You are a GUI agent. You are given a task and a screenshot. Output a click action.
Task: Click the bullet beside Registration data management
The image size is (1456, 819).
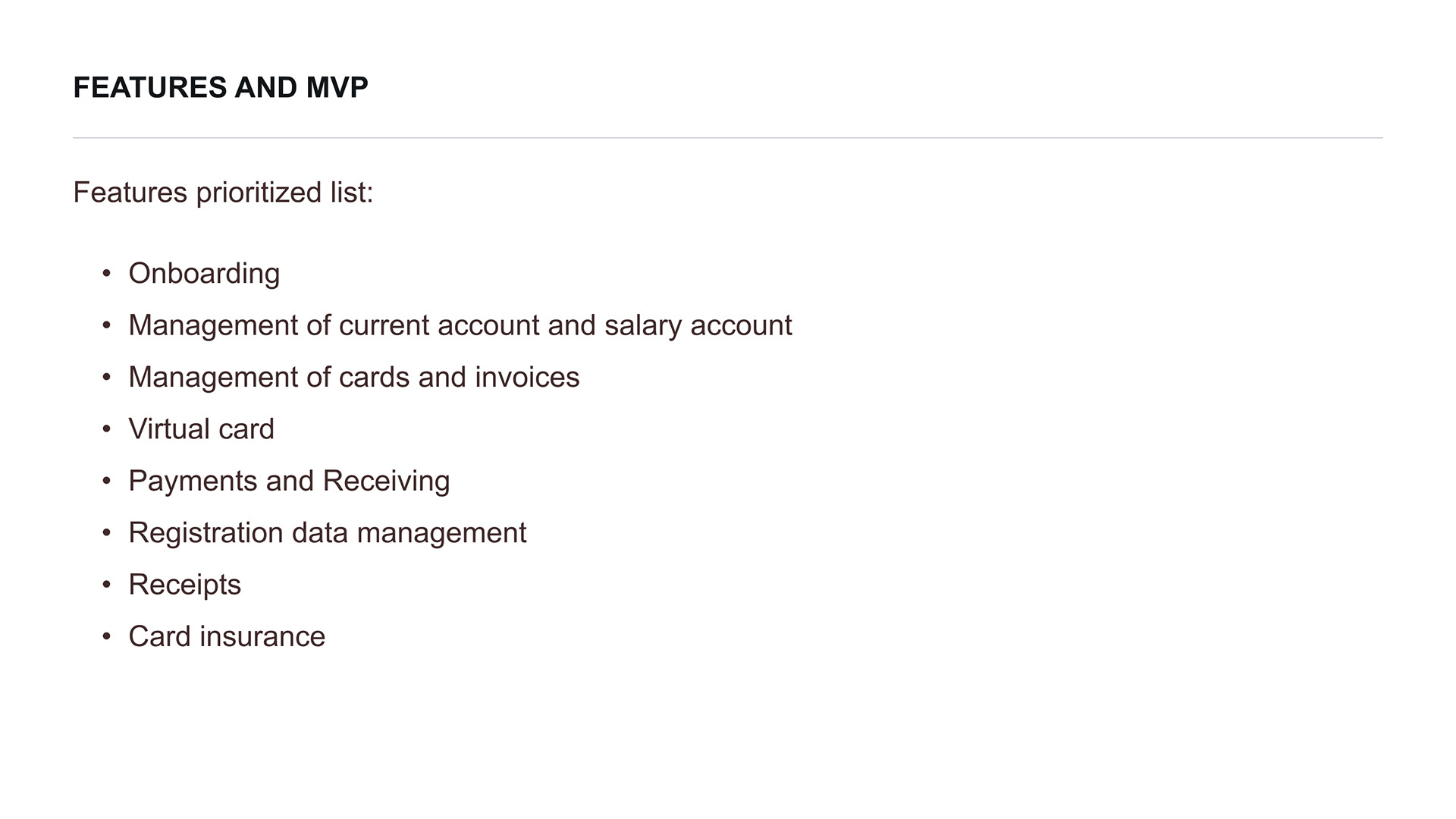click(107, 533)
